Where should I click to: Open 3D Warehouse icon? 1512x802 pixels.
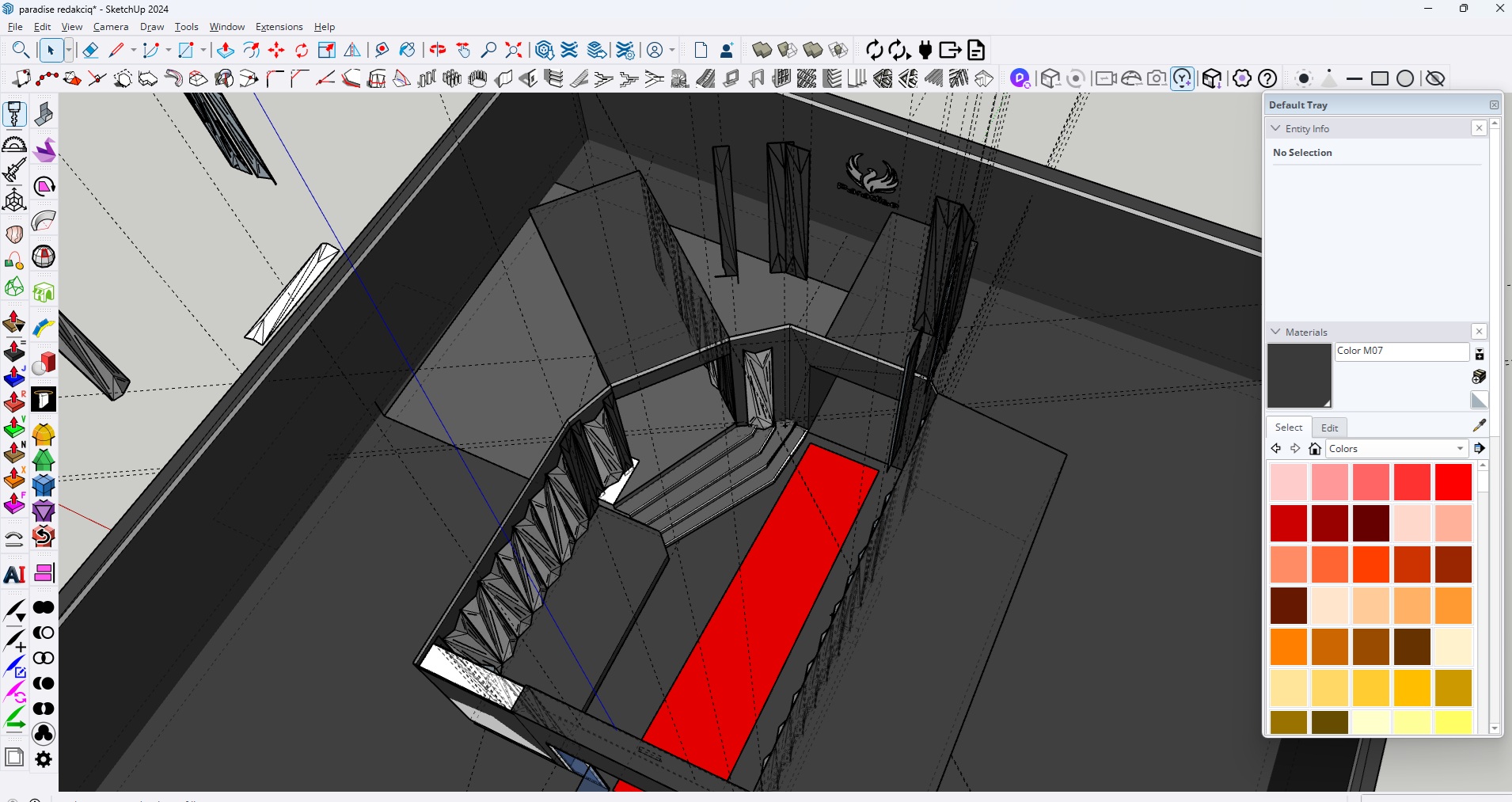[545, 51]
